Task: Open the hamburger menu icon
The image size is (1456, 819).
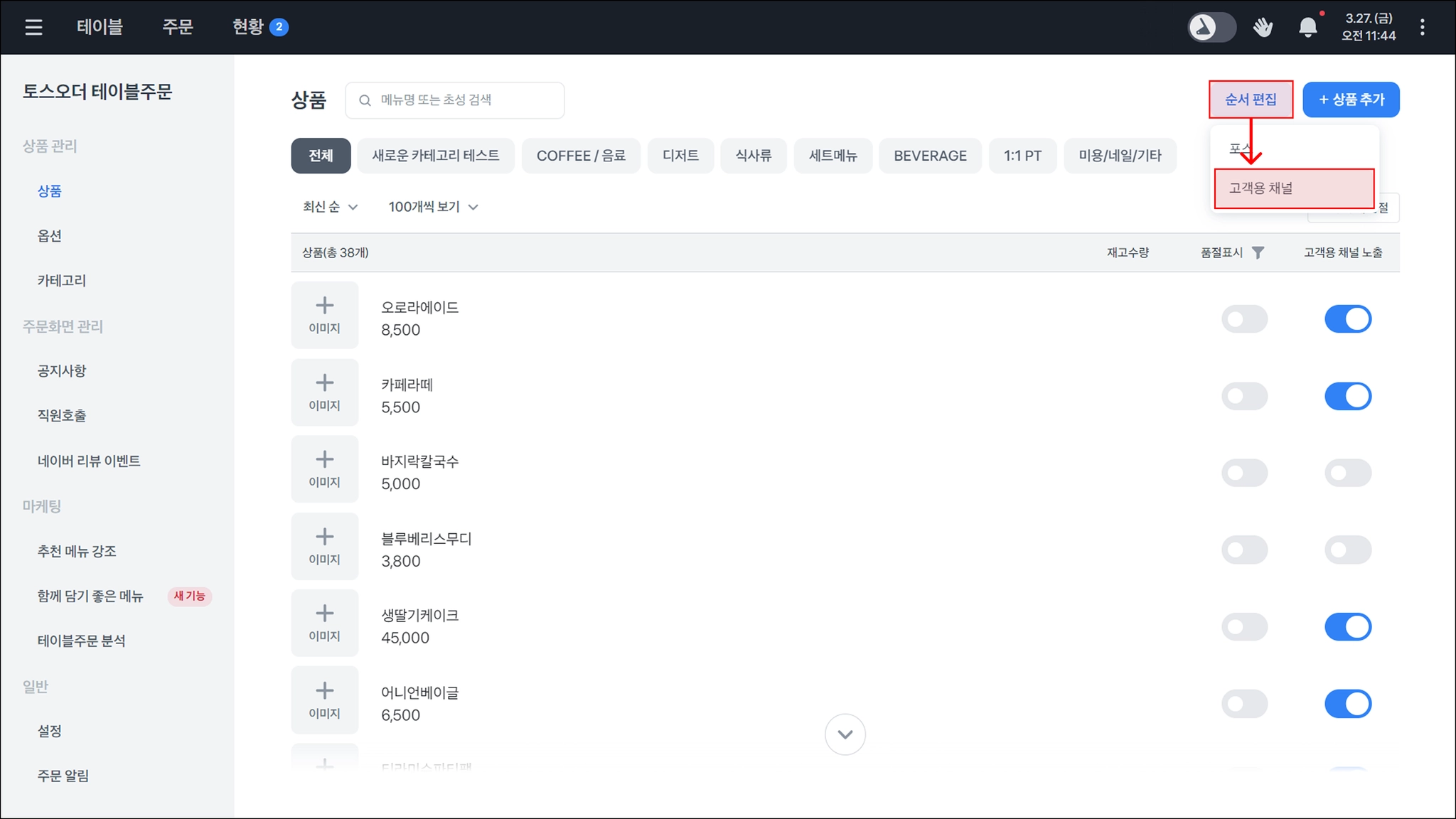Action: point(33,27)
